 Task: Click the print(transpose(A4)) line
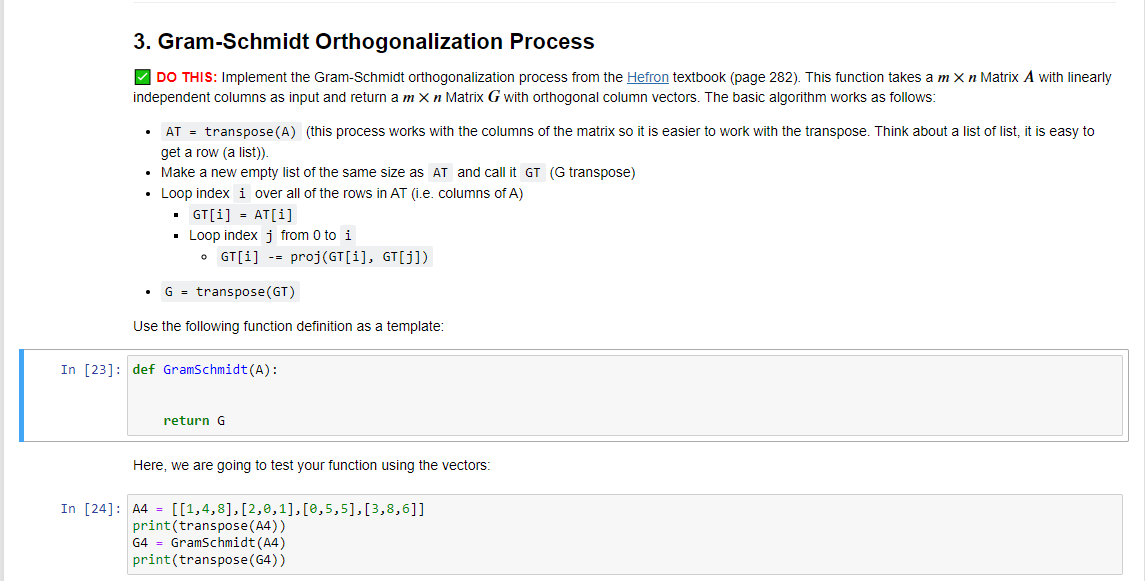[209, 526]
